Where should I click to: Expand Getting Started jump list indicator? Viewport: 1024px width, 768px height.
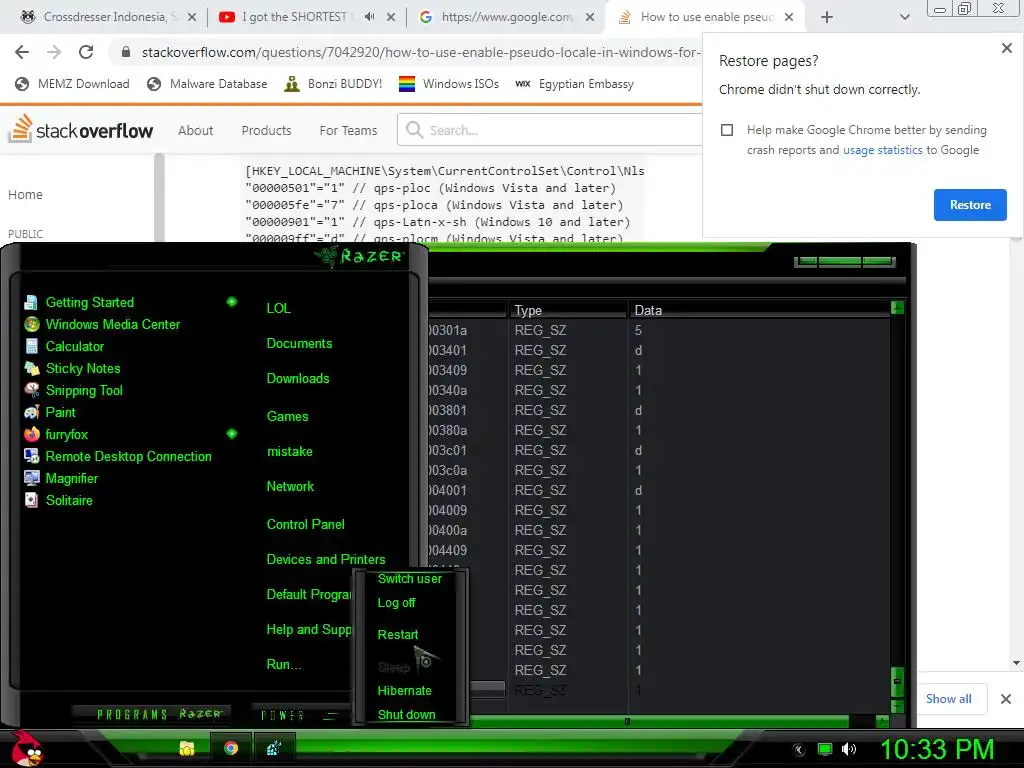(x=232, y=302)
